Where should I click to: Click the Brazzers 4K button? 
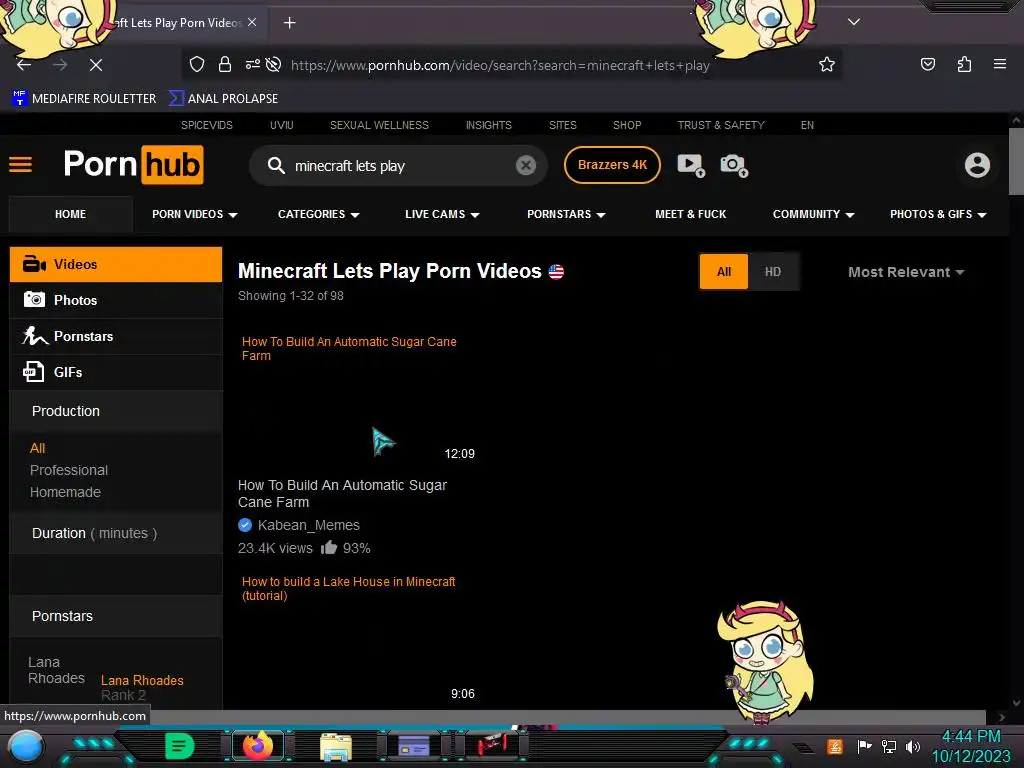[x=612, y=165]
